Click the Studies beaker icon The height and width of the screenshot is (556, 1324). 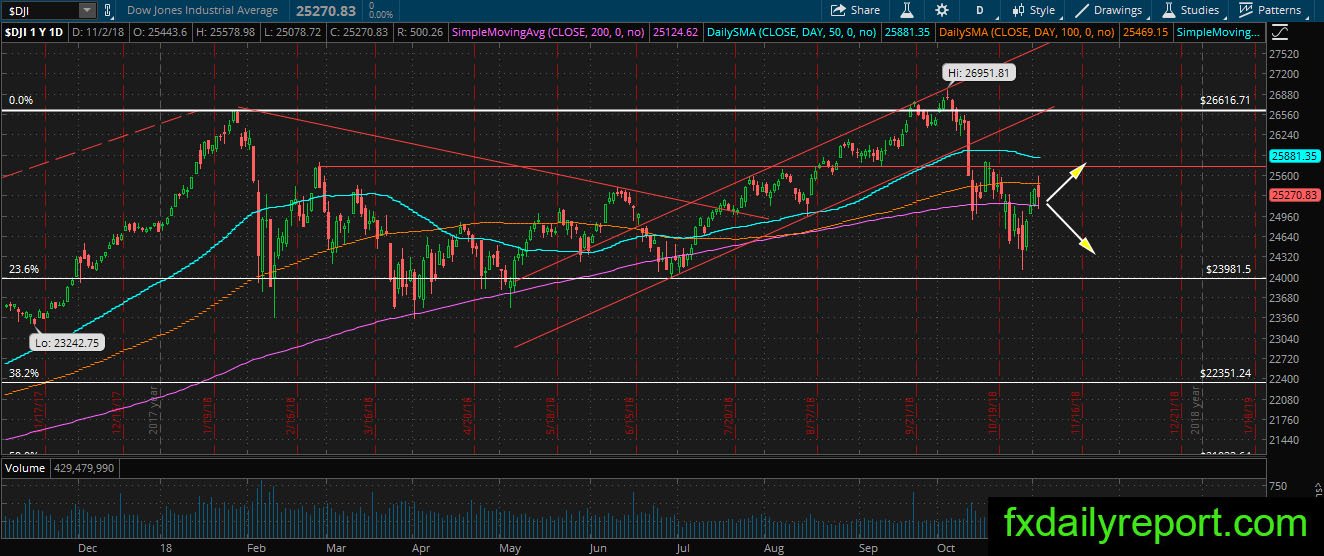click(1169, 10)
